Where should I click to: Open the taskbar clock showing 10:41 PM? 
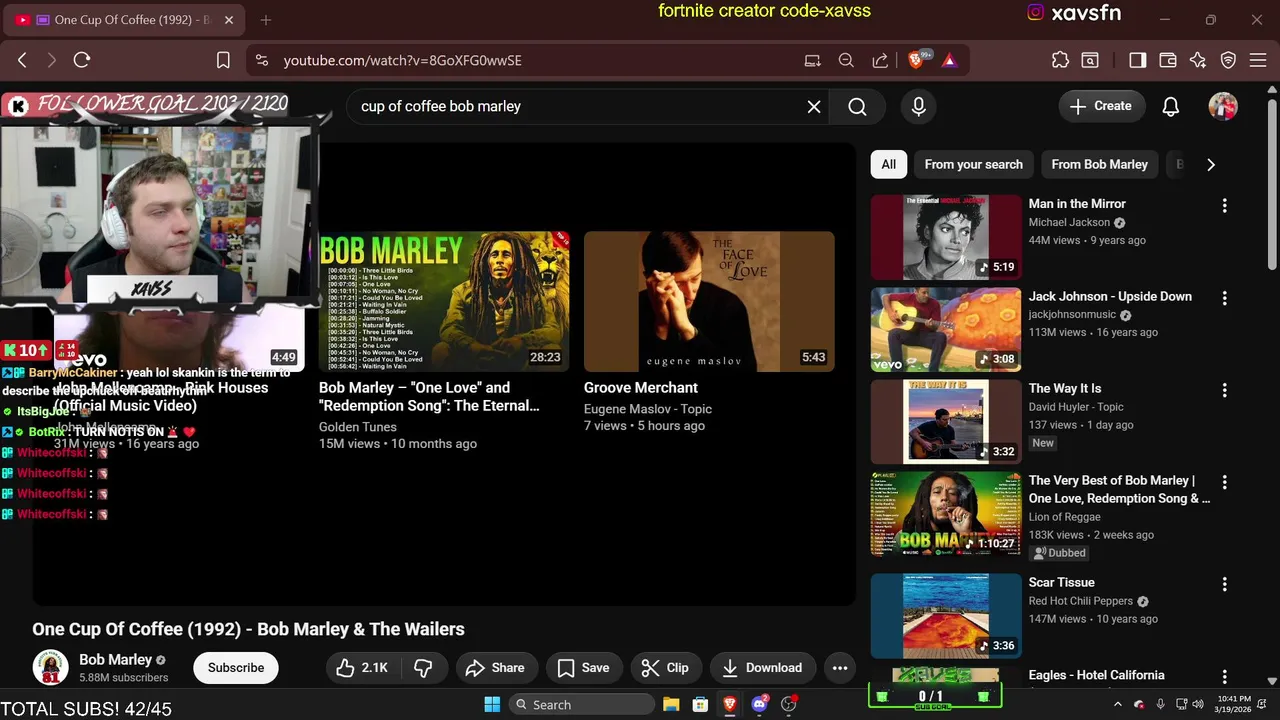(x=1235, y=704)
